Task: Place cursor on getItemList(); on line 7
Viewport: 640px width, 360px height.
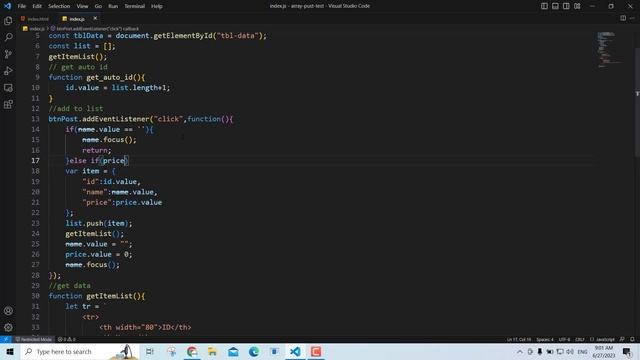Action: (x=78, y=56)
